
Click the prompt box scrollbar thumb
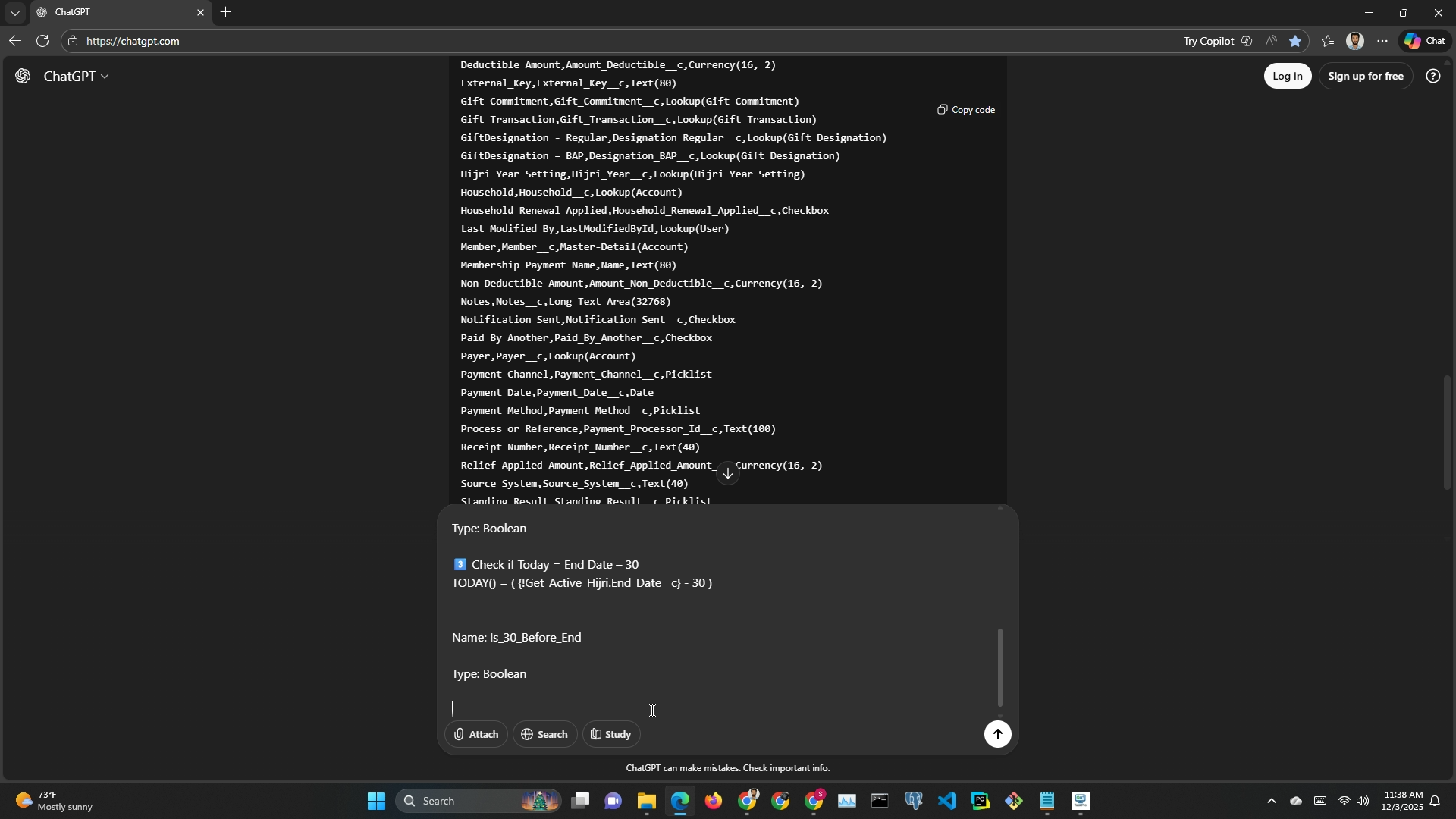[x=999, y=667]
